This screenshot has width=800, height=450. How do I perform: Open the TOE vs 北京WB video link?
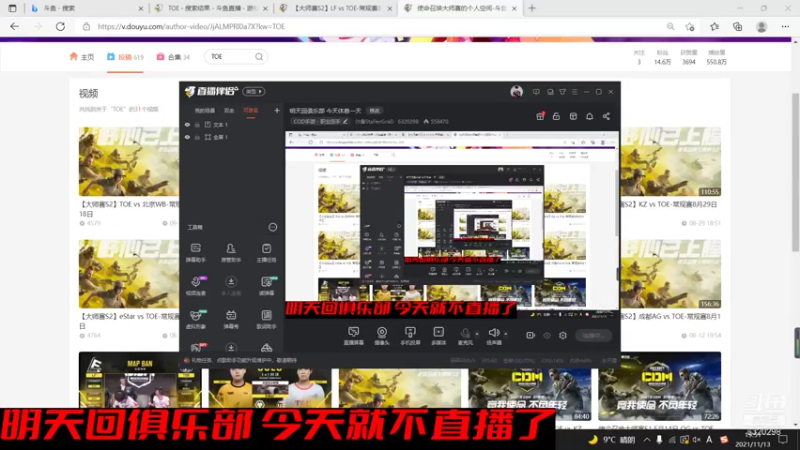click(129, 208)
